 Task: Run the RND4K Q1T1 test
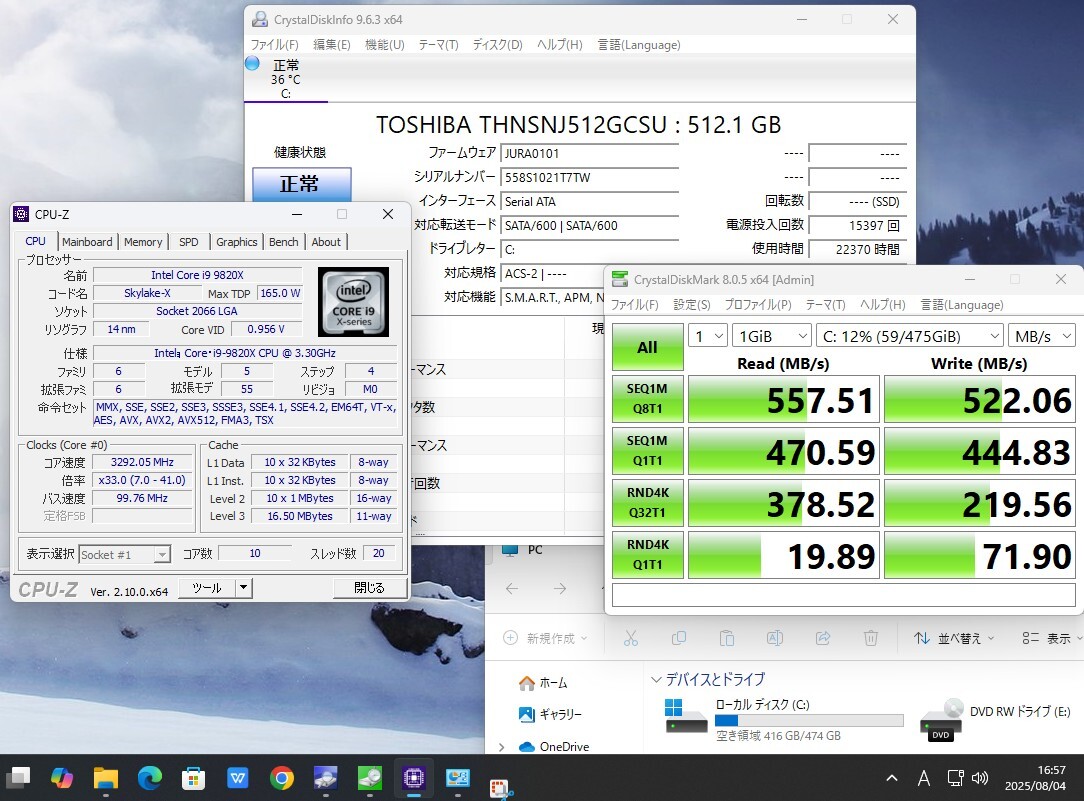[x=647, y=554]
